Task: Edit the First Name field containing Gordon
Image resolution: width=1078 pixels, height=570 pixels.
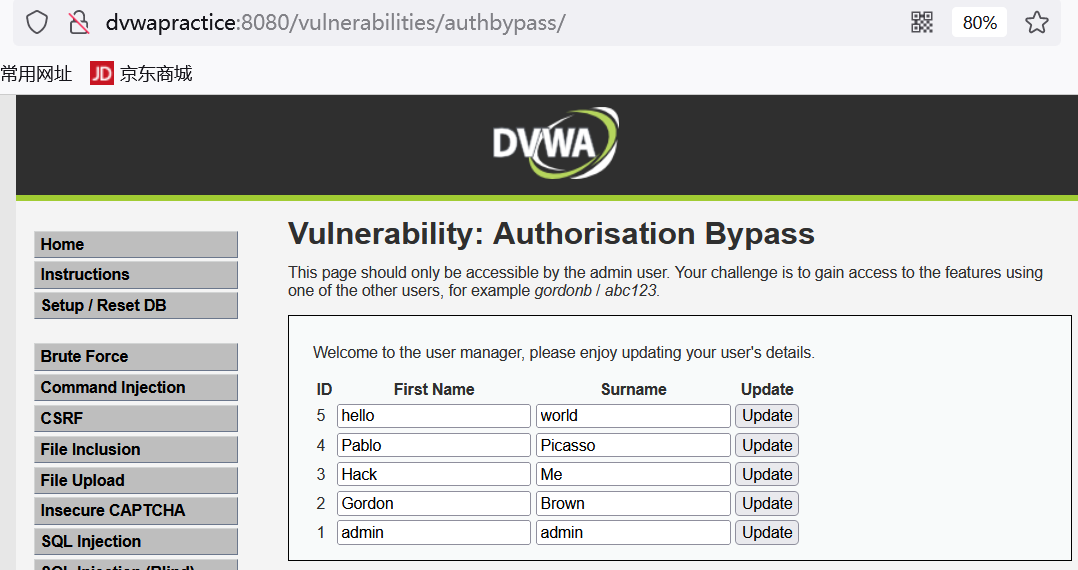Action: (x=433, y=504)
